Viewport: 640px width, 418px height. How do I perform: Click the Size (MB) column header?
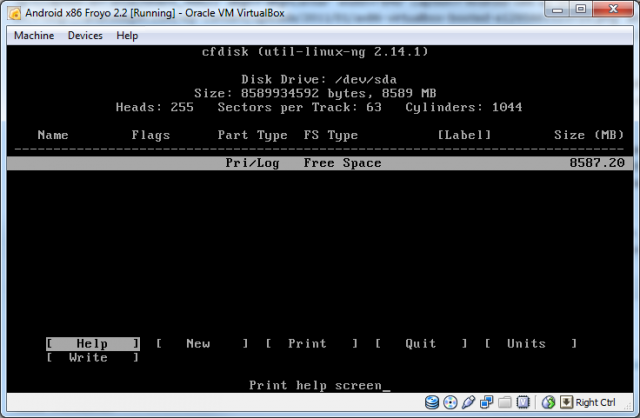coord(589,135)
